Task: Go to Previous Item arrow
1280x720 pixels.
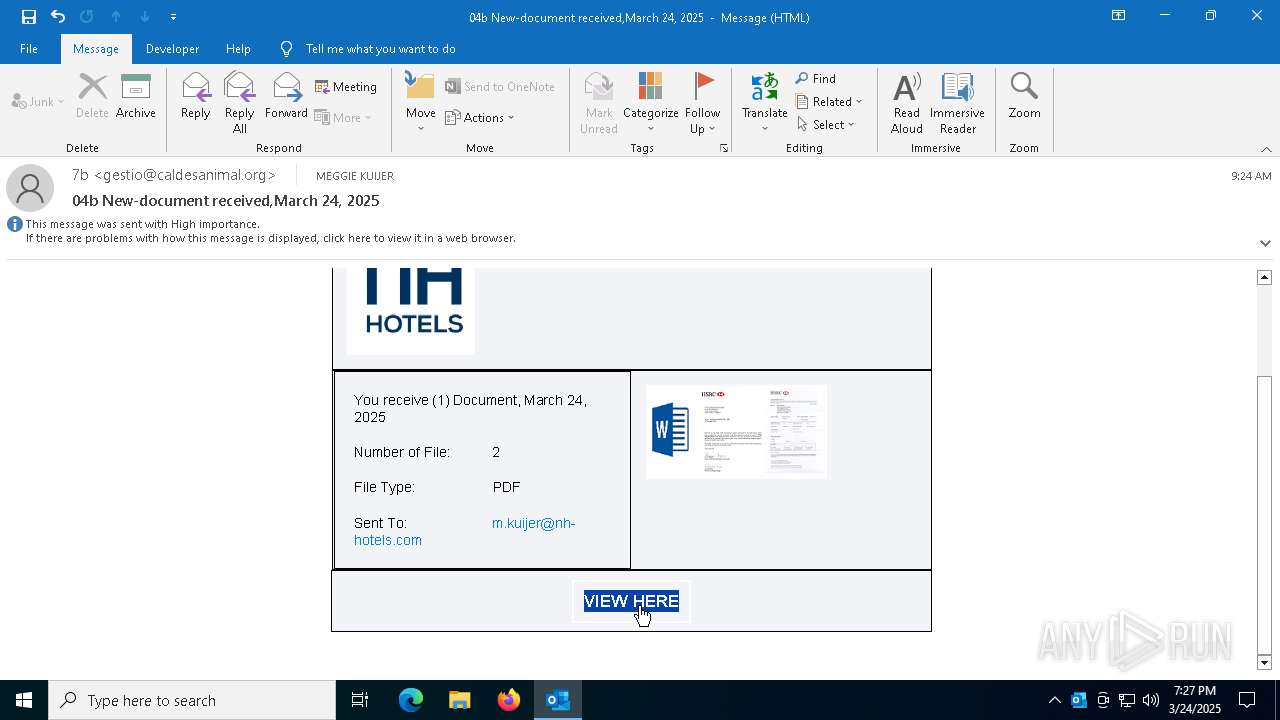Action: pos(116,17)
